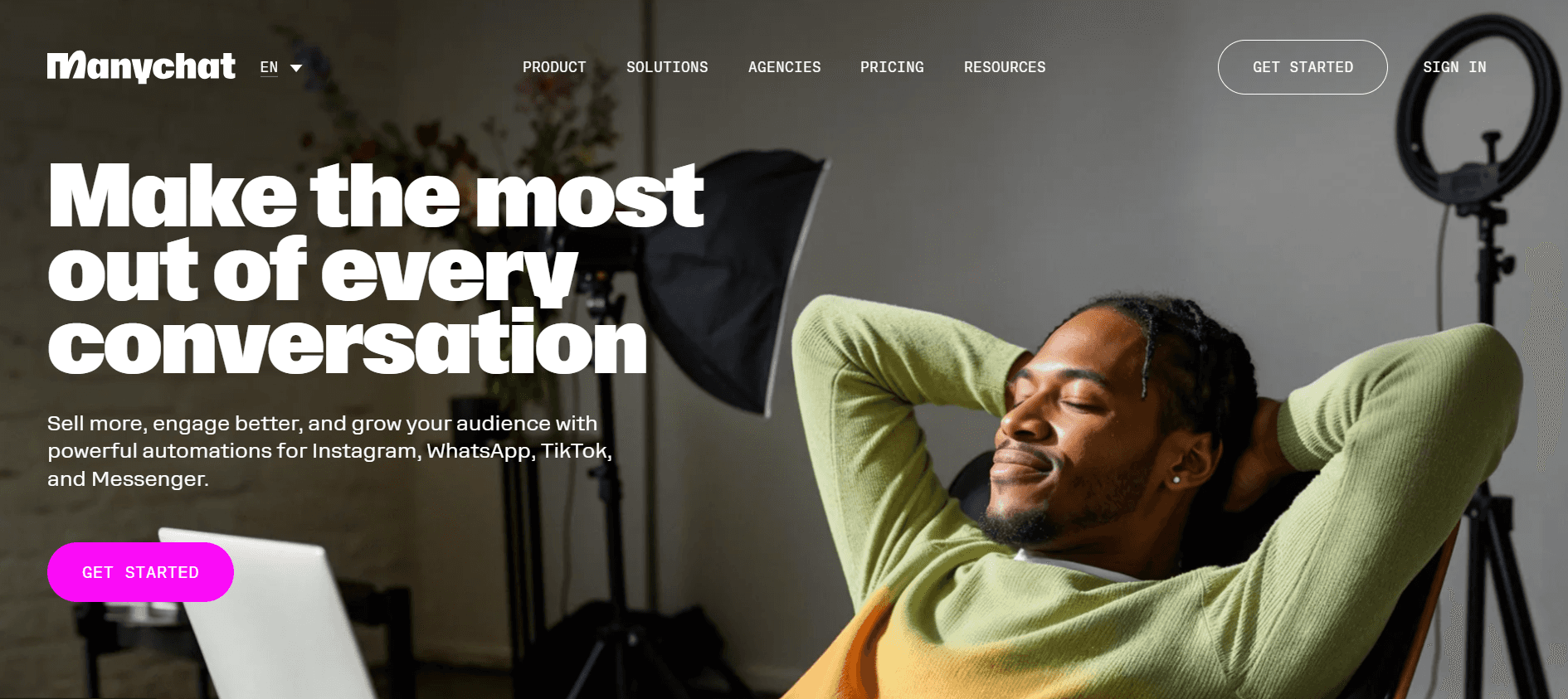Click the word TikTok in description

576,451
